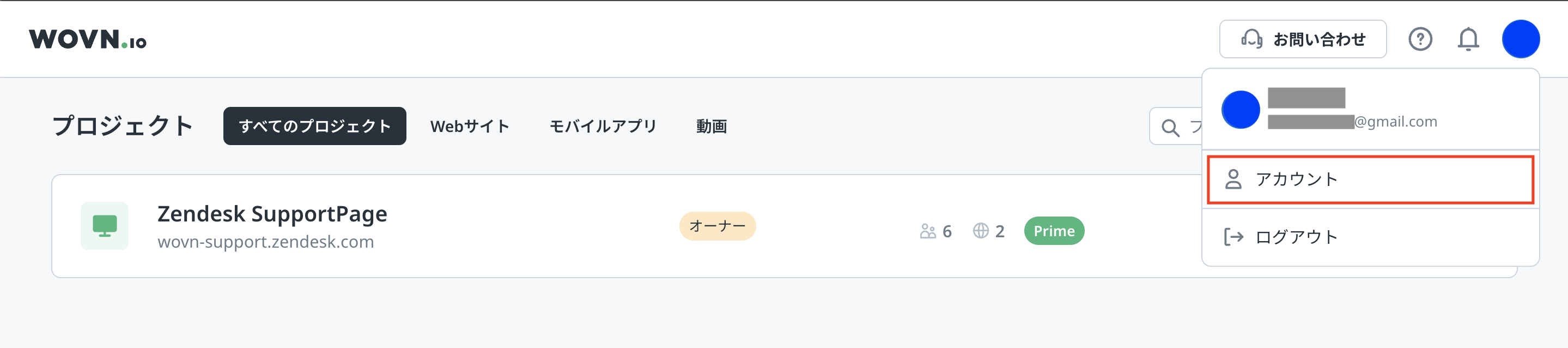
Task: Click the WOVN.io logo
Action: pos(88,39)
